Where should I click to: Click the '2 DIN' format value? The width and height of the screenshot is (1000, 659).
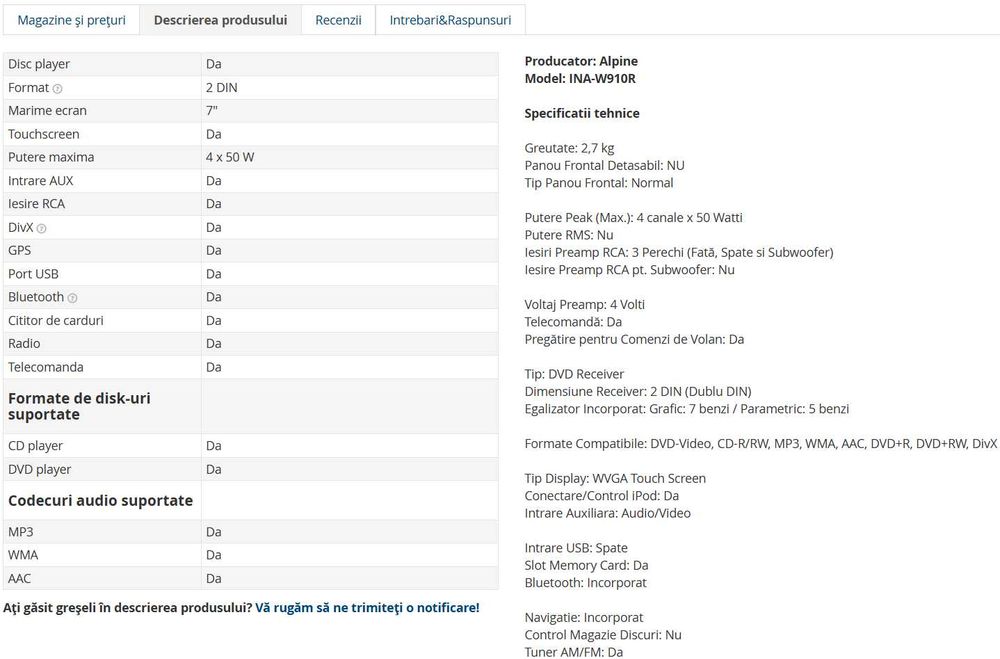[x=221, y=87]
